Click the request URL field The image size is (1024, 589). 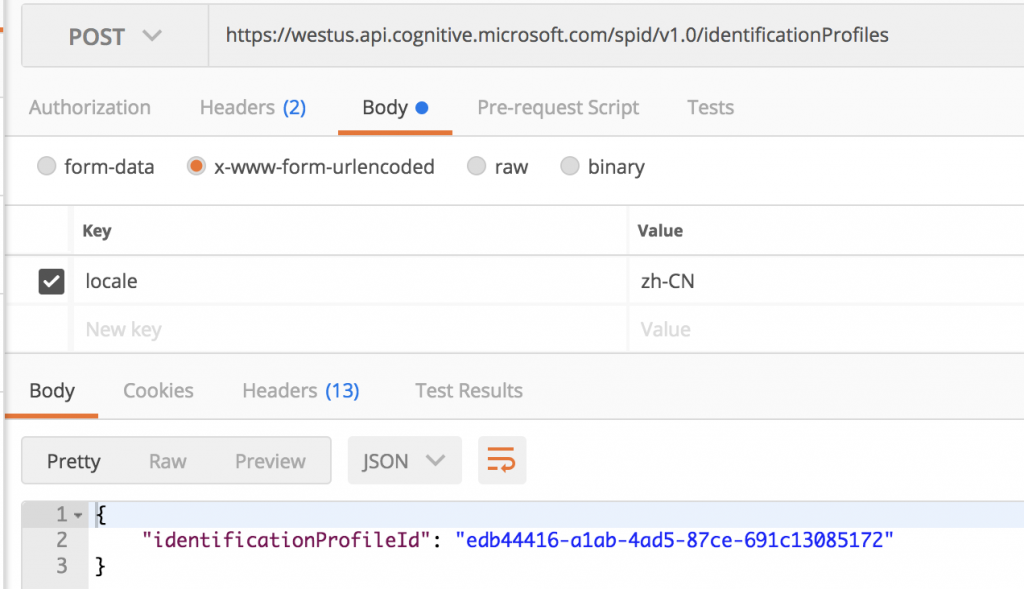click(600, 36)
